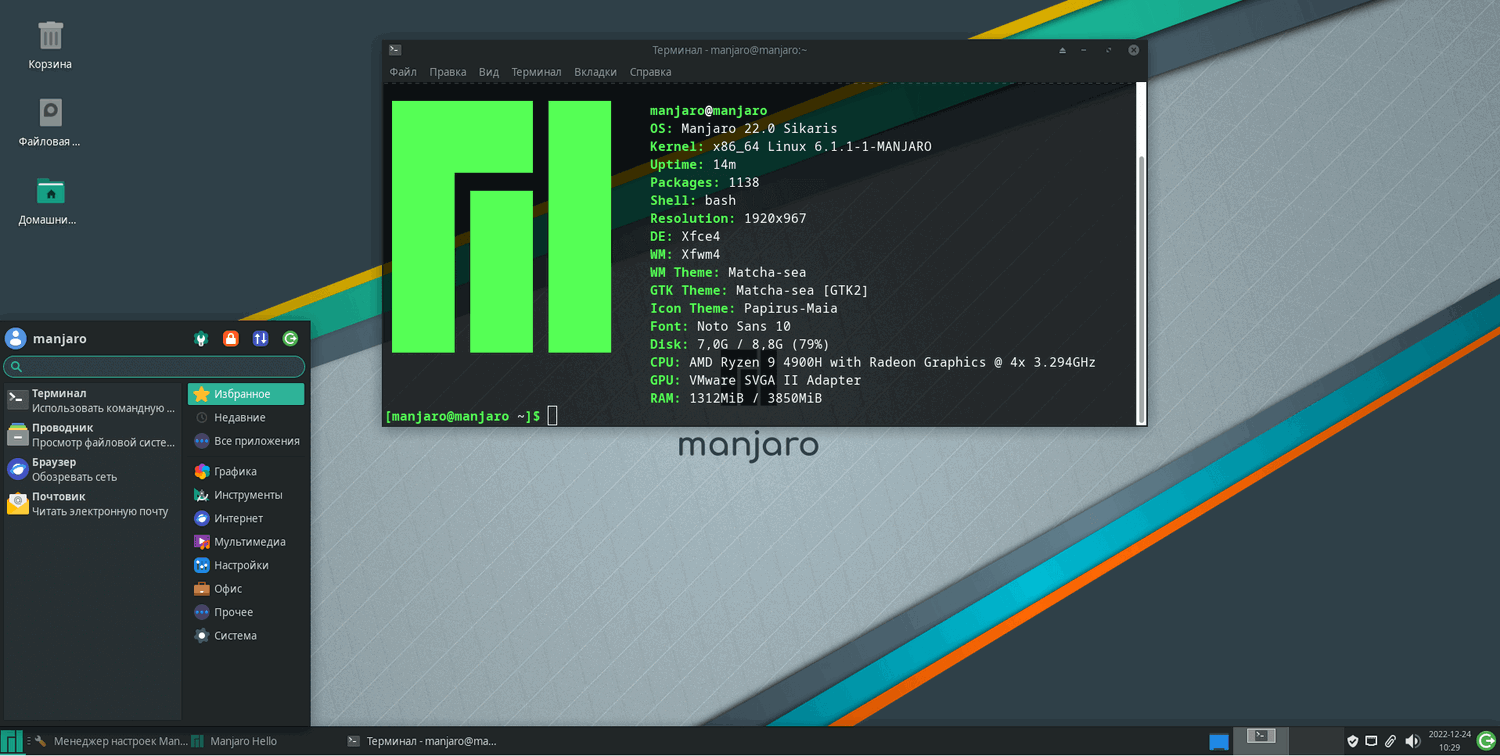The height and width of the screenshot is (756, 1500).
Task: Log out using the green icon in the menu header
Action: tap(291, 339)
